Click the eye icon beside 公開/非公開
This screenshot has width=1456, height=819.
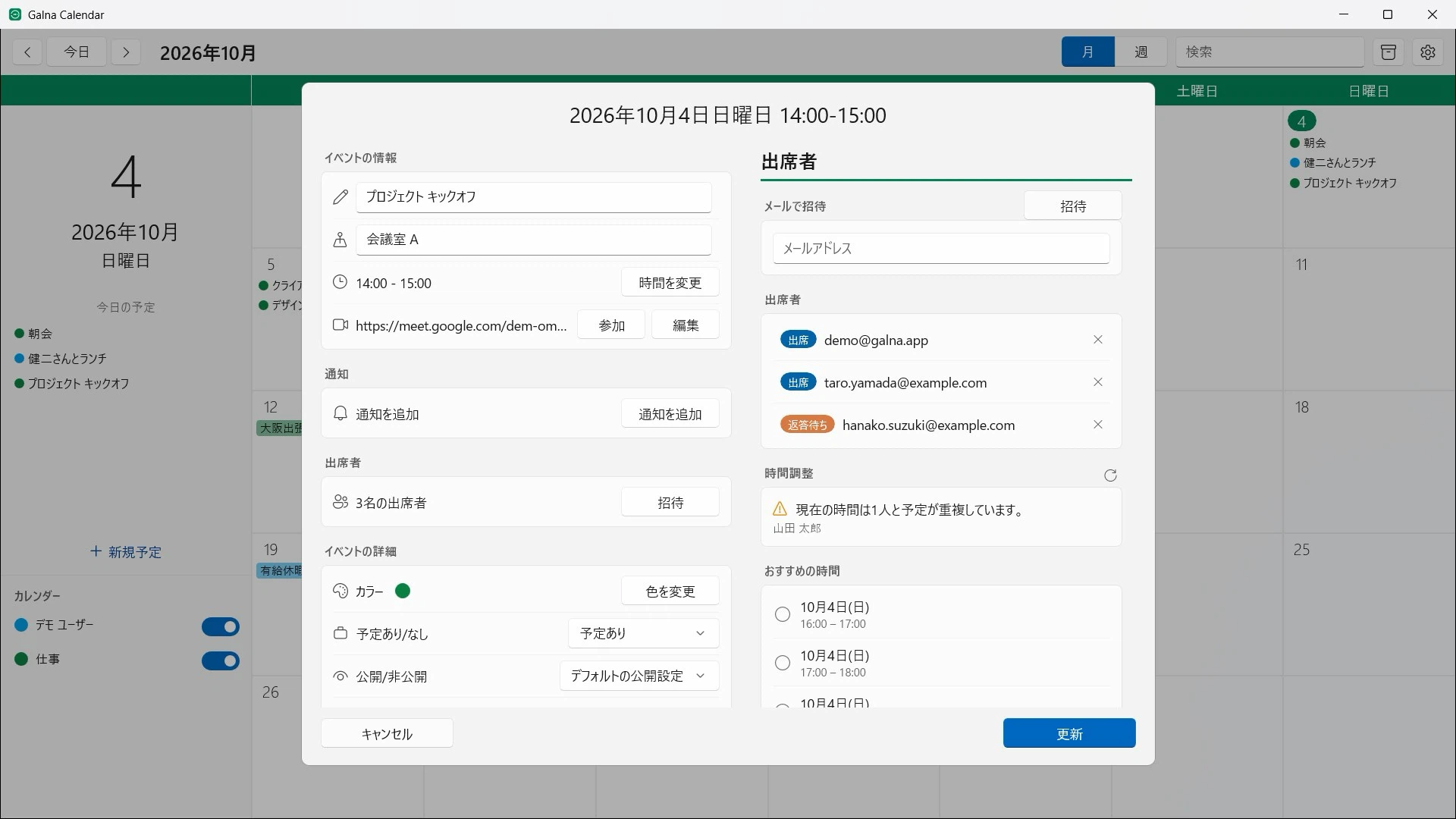(340, 676)
